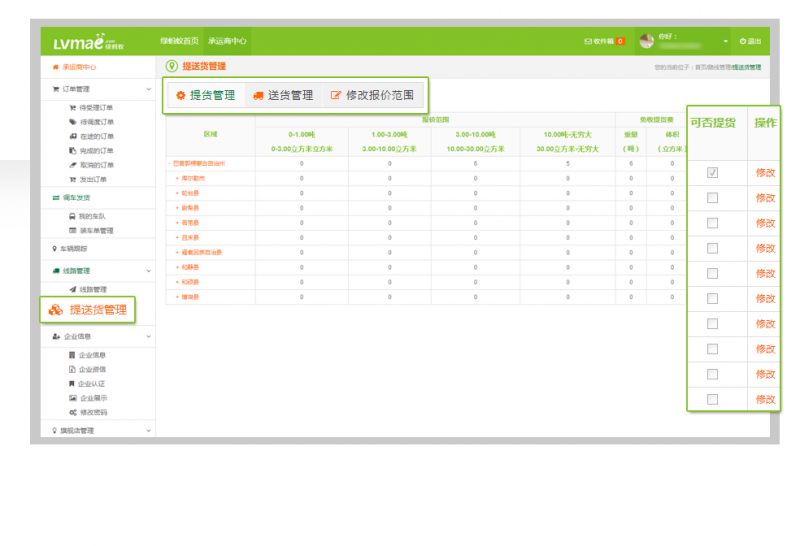800x546 pixels.
Task: Tick the second checkbox in 可否提货 column
Action: click(712, 197)
